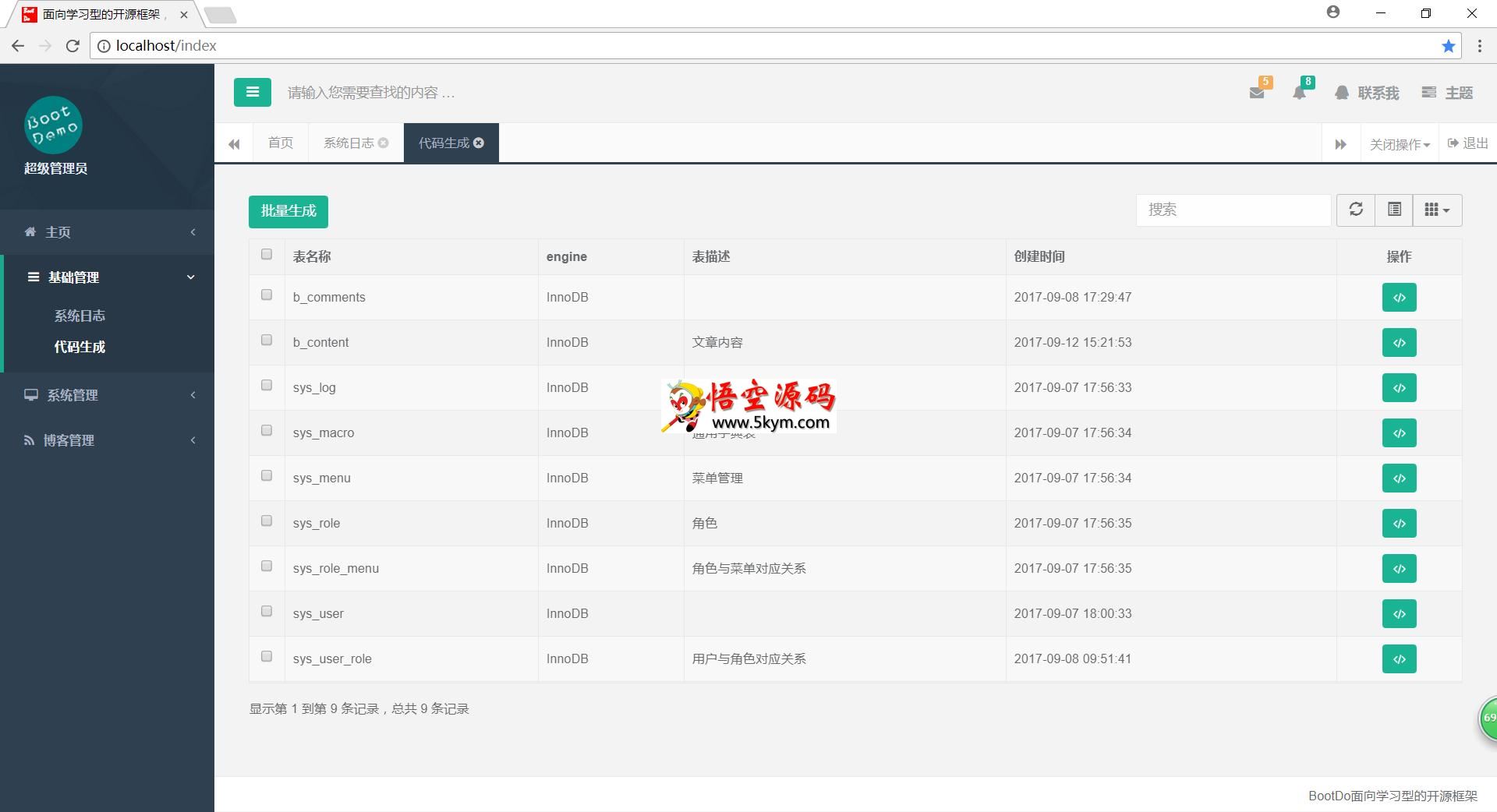Toggle the table card view icon
1497x812 pixels.
coord(1394,210)
